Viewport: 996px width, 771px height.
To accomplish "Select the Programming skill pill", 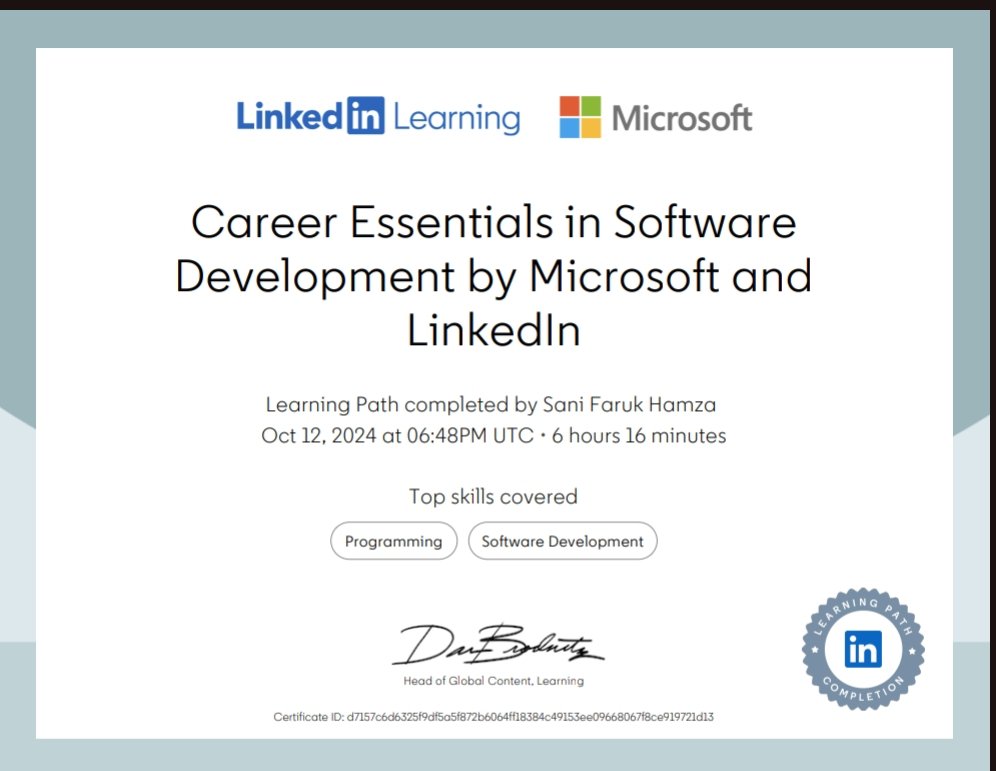I will tap(393, 541).
